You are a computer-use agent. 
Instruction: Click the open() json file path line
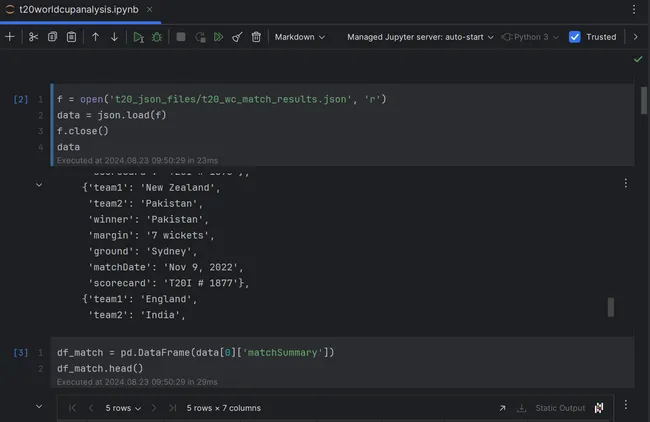tap(221, 99)
